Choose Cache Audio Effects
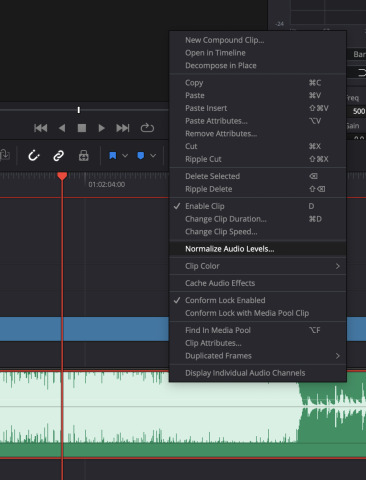This screenshot has width=366, height=480. (258, 283)
